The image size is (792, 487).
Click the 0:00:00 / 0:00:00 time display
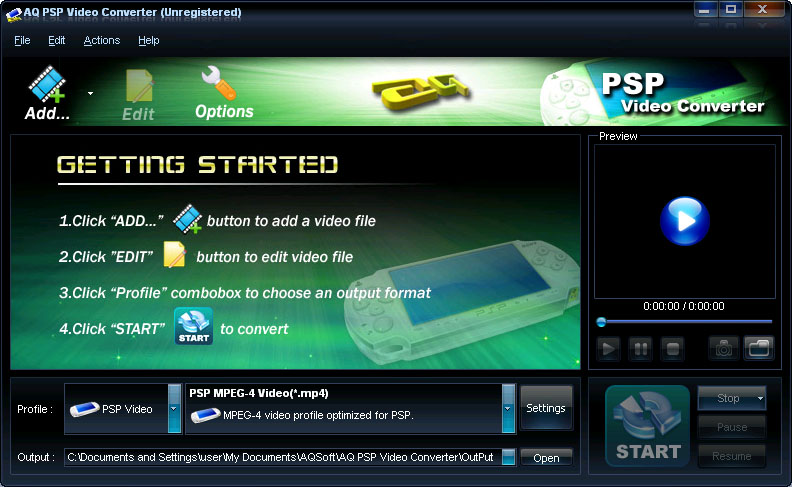pyautogui.click(x=684, y=306)
